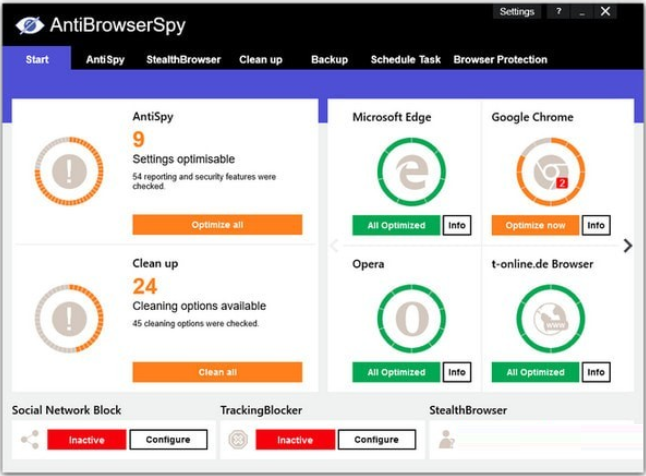Screen dimensions: 646x476
Task: Click the Google Chrome heading
Action: click(x=532, y=117)
